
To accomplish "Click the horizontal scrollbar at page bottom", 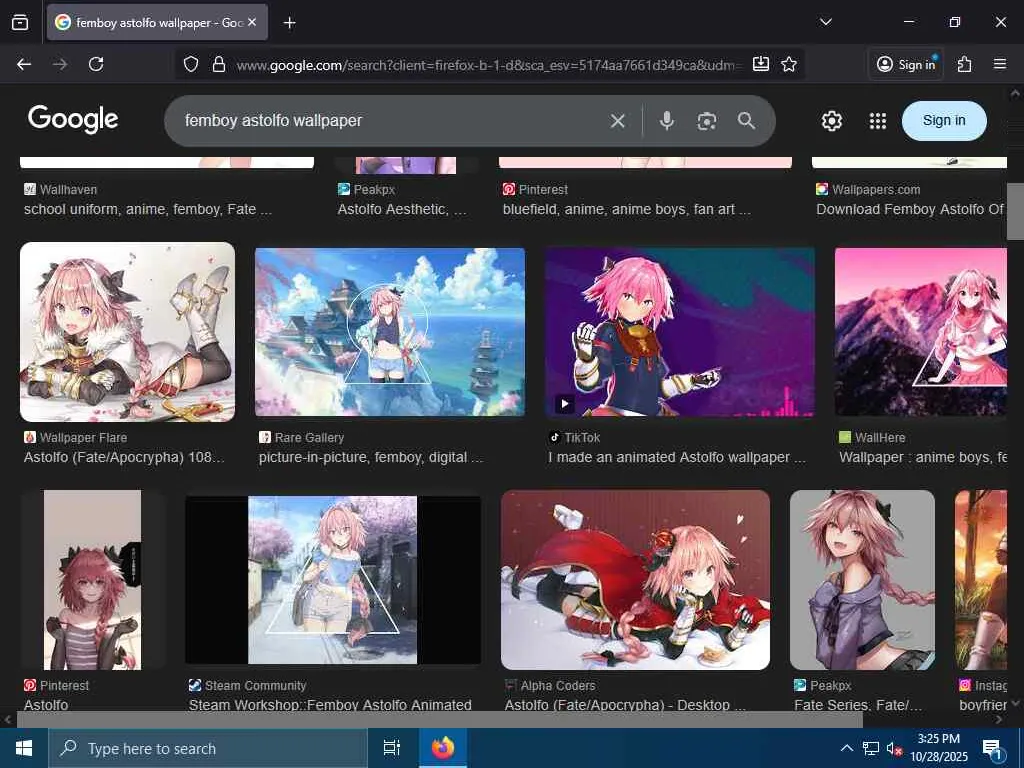I will (440, 720).
